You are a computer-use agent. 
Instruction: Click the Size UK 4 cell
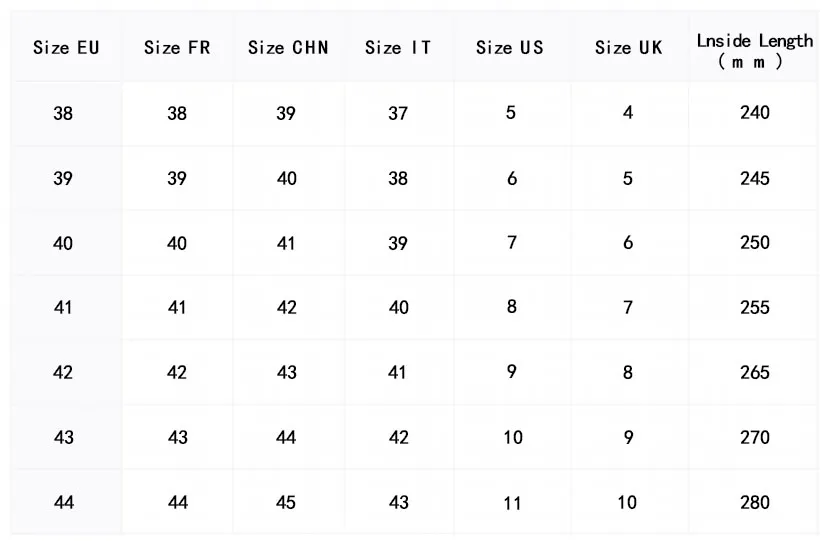point(627,113)
